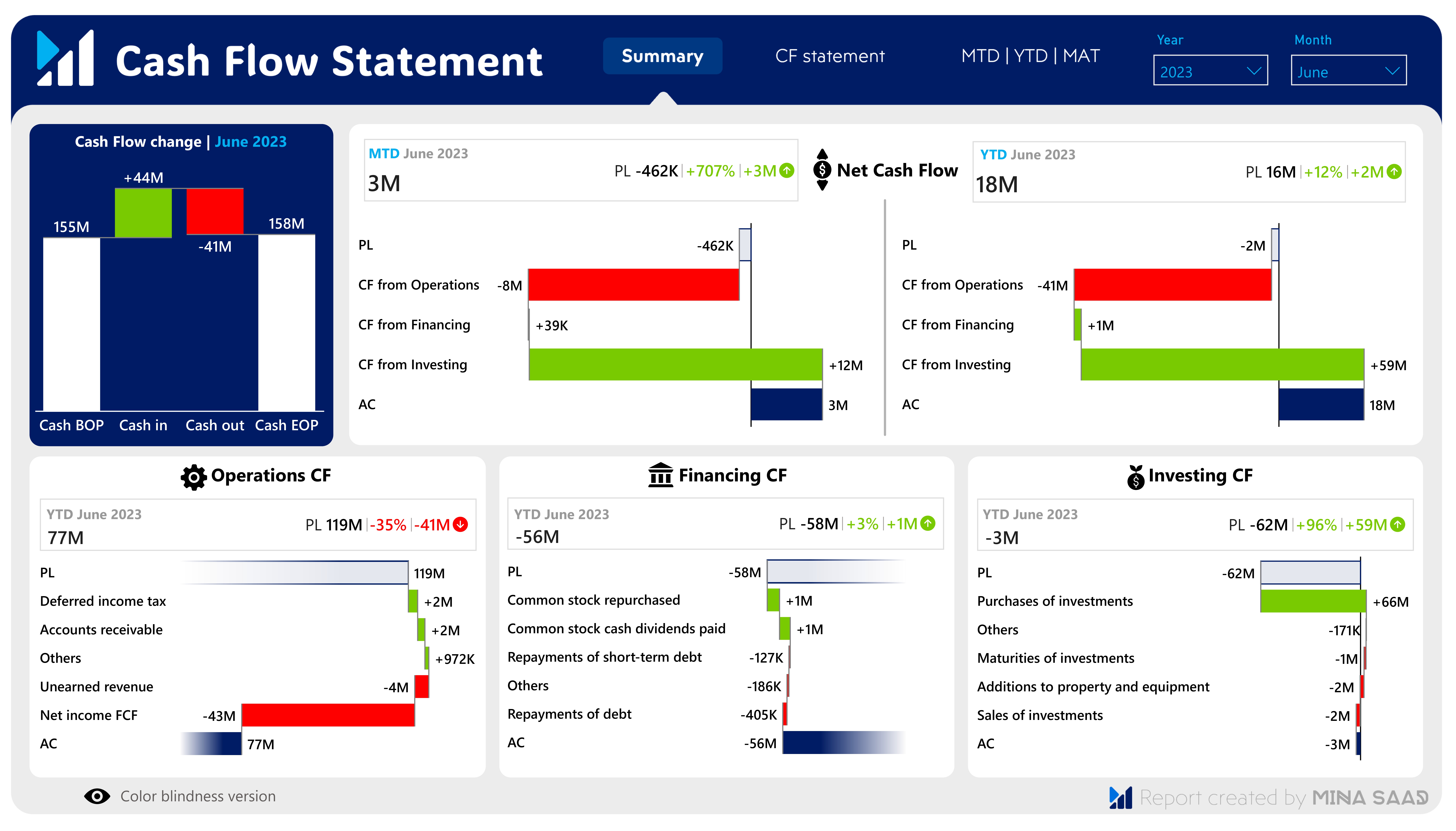Screen dimensions: 1456x831
Task: Click the Cash Flow Statement logo icon
Action: click(x=65, y=58)
